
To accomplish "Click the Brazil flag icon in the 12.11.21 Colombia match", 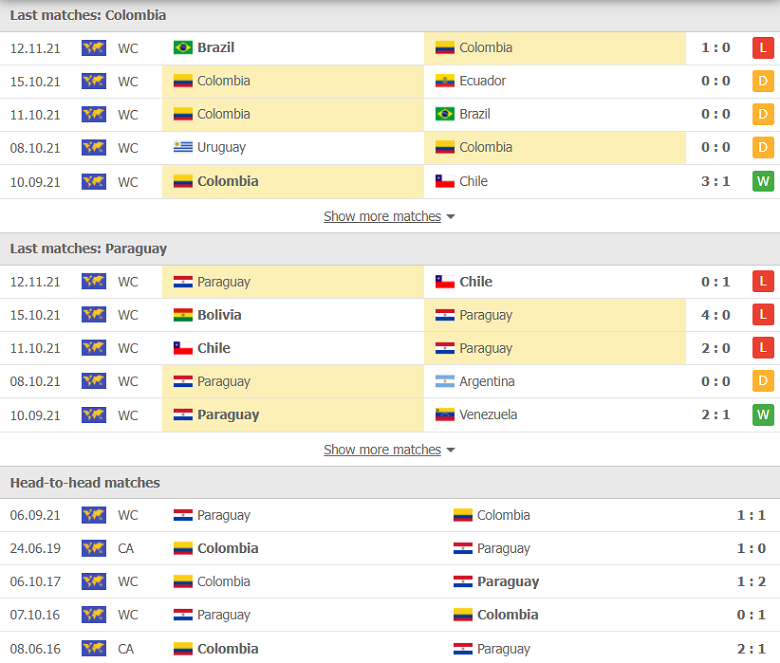I will pyautogui.click(x=183, y=48).
